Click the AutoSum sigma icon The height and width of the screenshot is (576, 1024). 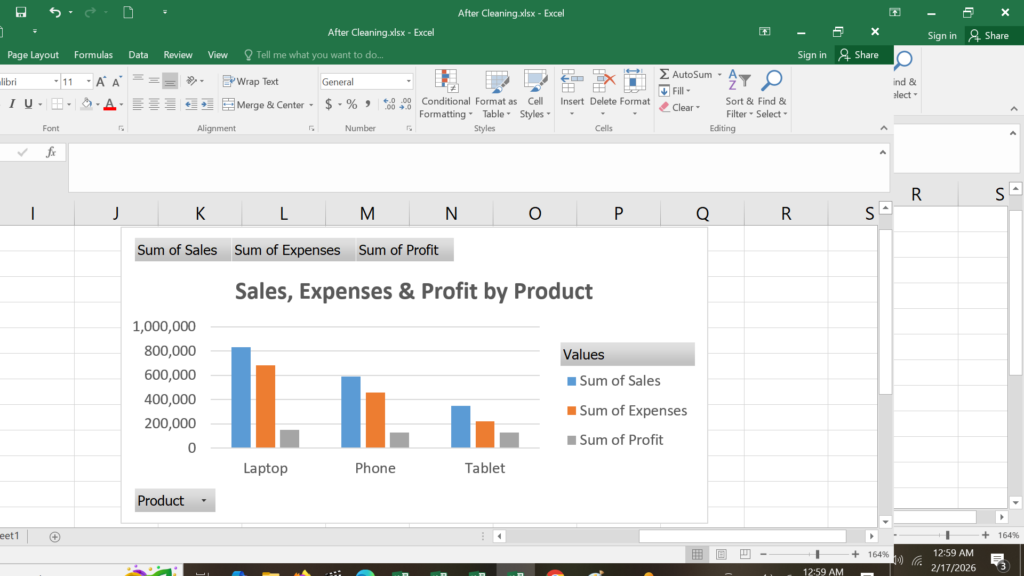[664, 74]
